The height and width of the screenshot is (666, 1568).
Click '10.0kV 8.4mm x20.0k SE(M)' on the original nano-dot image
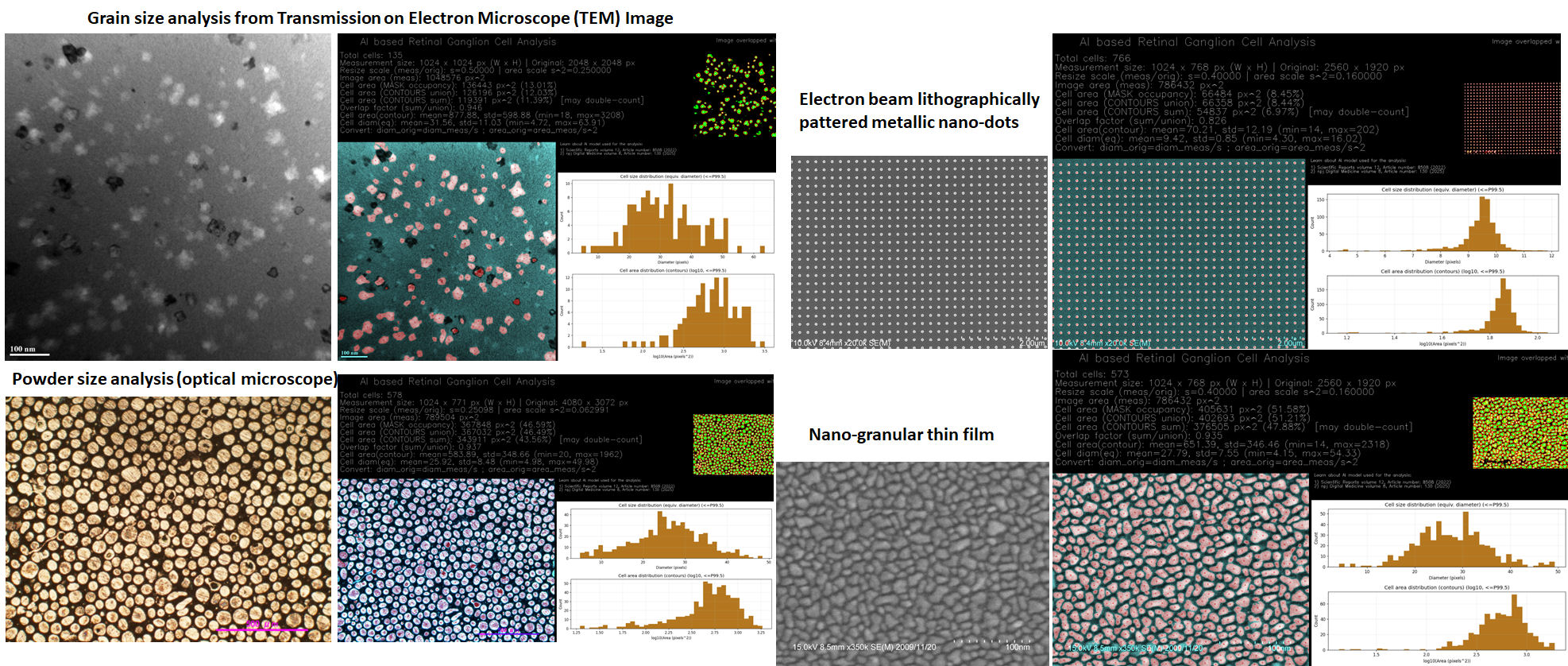(x=842, y=343)
